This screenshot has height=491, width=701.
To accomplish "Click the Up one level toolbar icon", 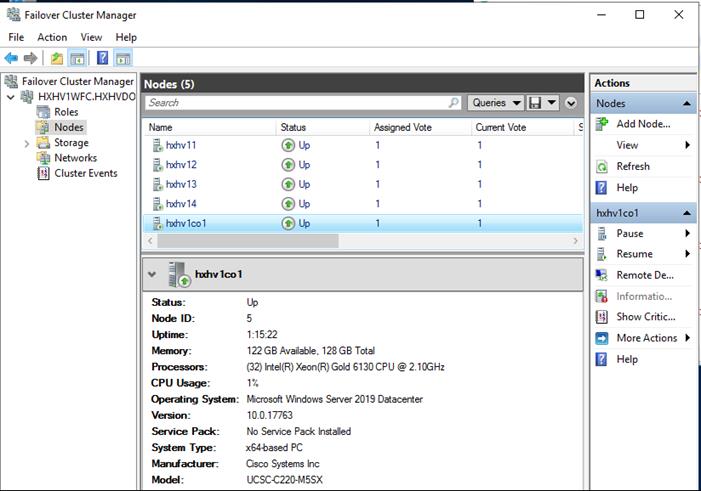I will (57, 58).
